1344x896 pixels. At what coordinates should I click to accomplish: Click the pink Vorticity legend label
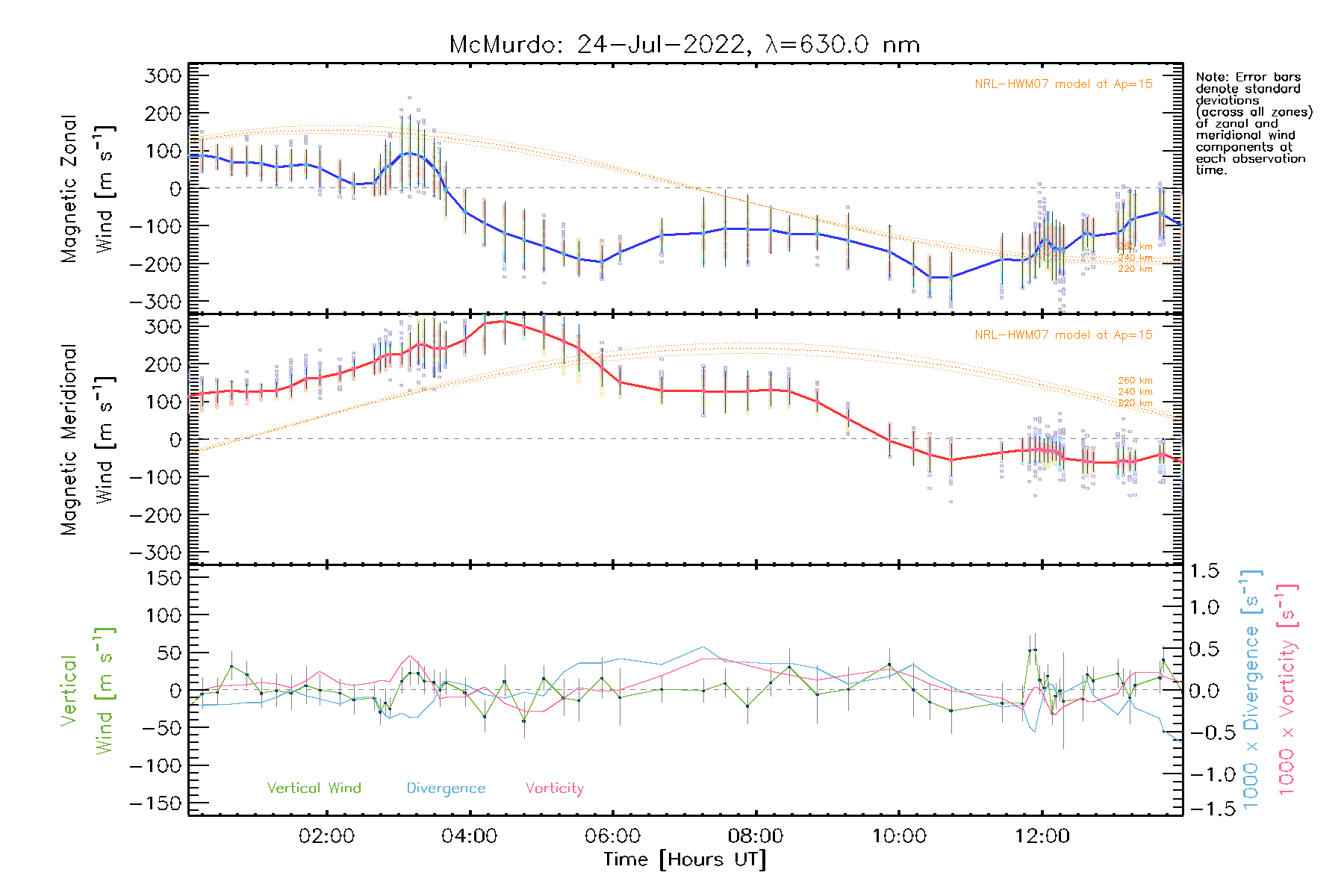click(554, 788)
